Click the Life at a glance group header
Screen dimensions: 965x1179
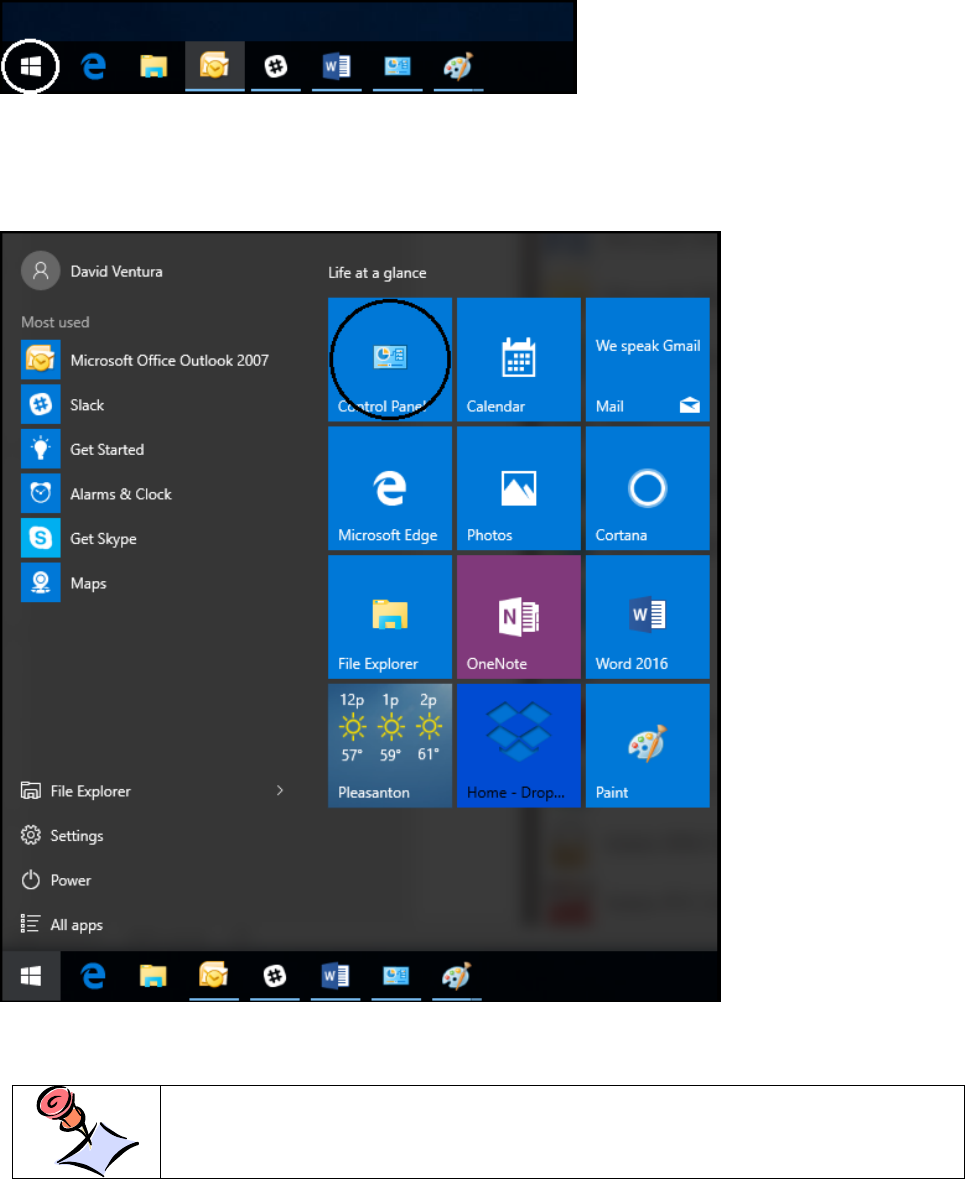(377, 273)
